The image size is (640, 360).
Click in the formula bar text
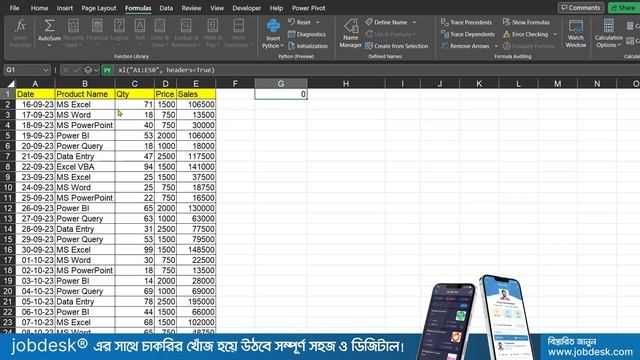pos(166,70)
